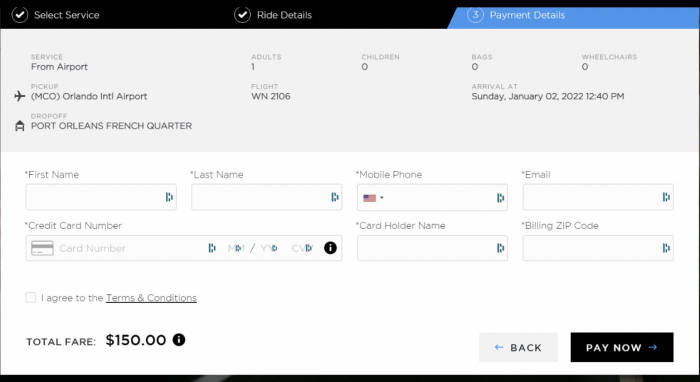Click the flight number WN 2106
This screenshot has width=700, height=382.
point(271,96)
